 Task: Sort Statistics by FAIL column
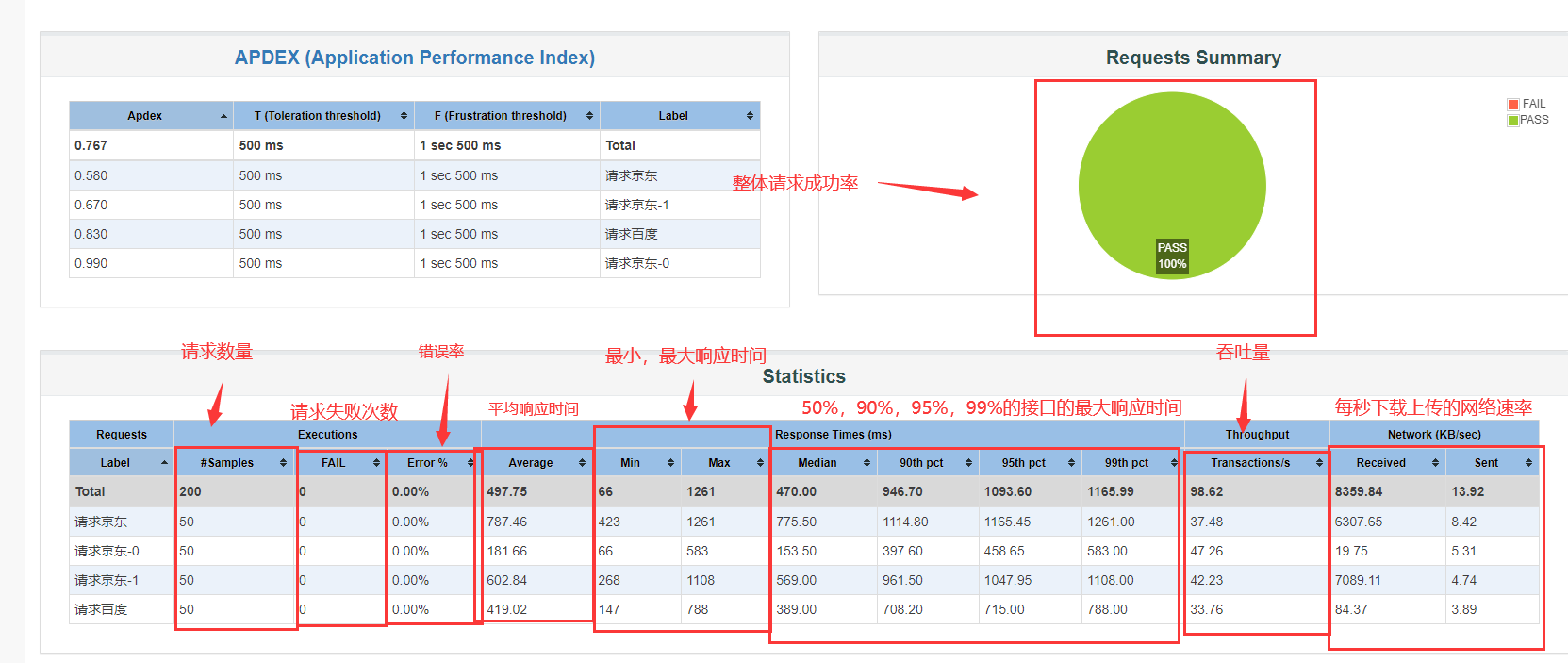pos(340,463)
